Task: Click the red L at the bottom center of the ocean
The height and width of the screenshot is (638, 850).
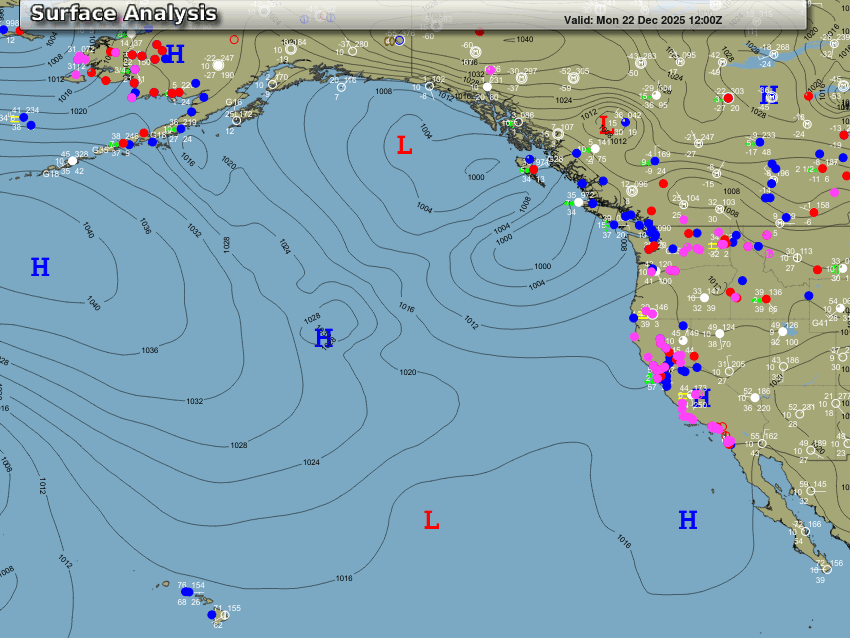Action: point(431,520)
